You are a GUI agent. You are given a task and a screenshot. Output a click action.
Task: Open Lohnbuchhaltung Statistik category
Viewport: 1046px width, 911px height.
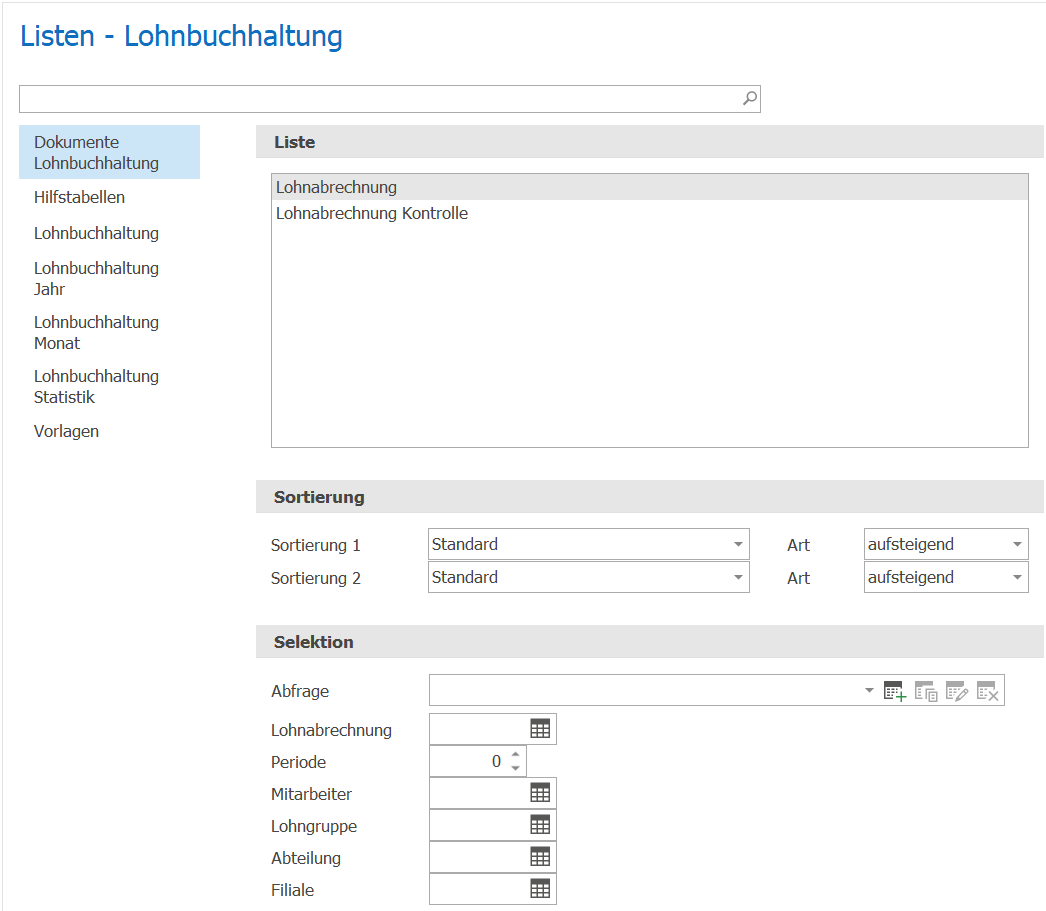tap(96, 387)
